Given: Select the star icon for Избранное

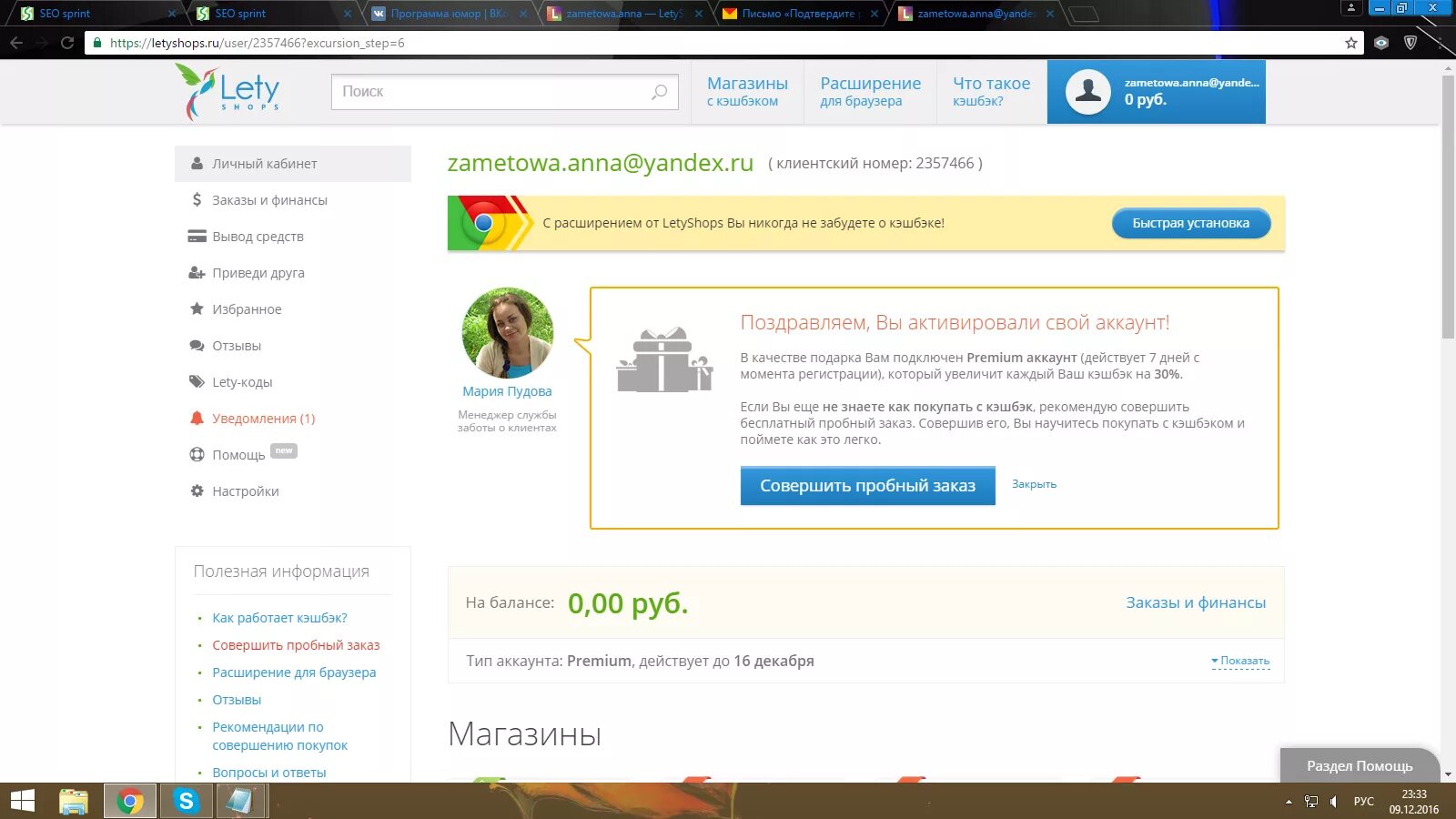Looking at the screenshot, I should pyautogui.click(x=197, y=308).
